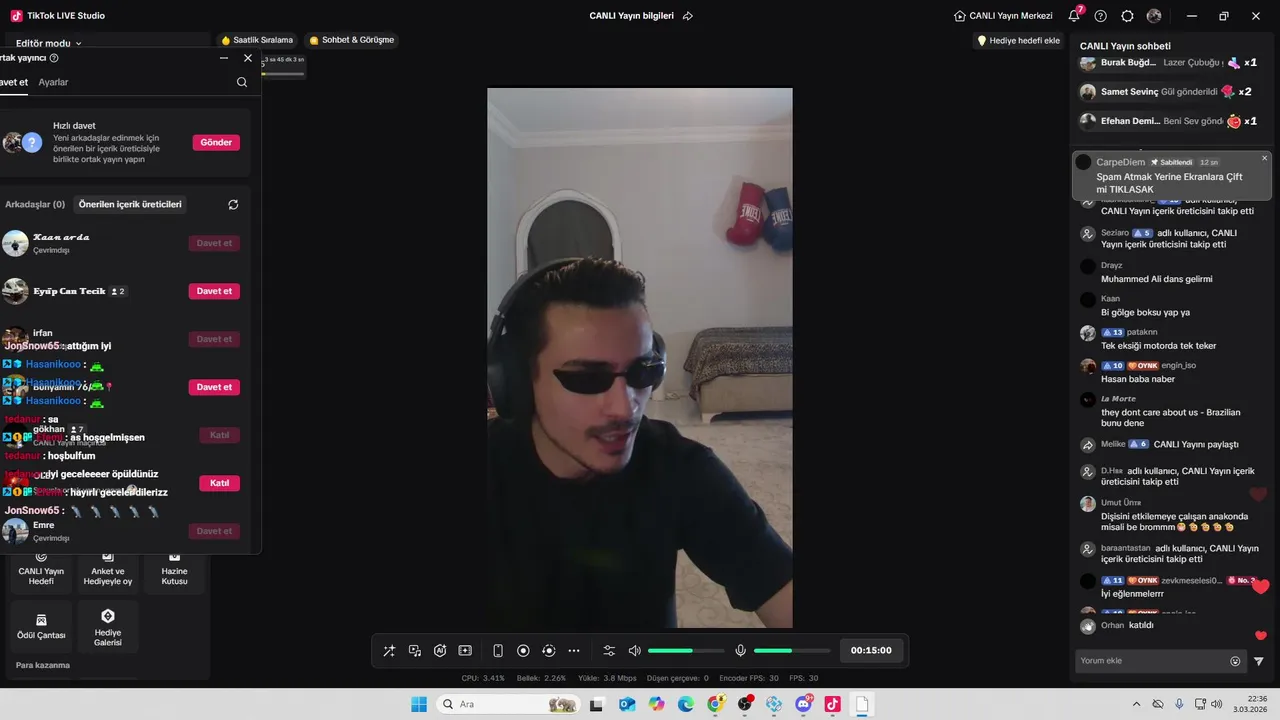Click the 00:15:00 stream timer
This screenshot has width=1280, height=720.
tap(871, 650)
